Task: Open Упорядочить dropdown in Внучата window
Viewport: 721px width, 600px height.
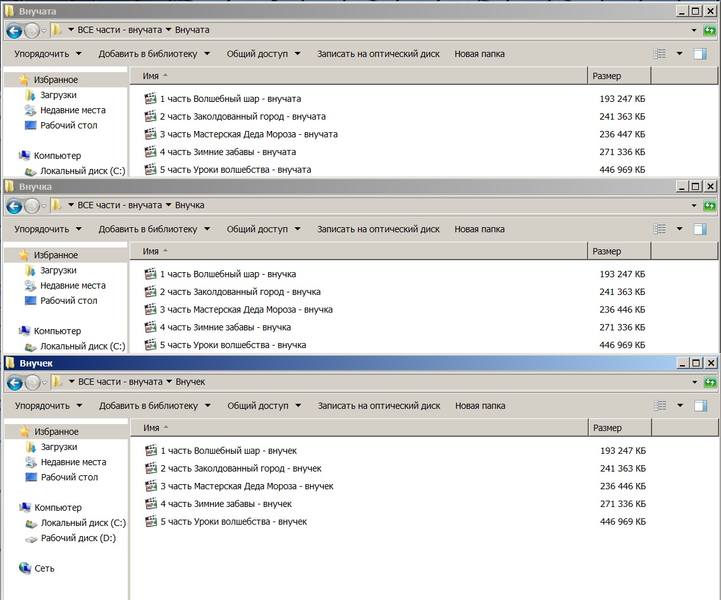Action: coord(48,54)
